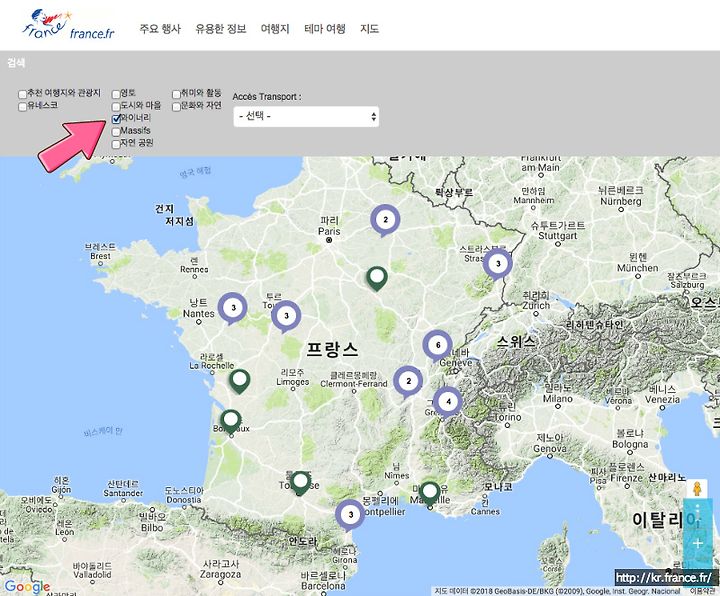720x596 pixels.
Task: Open the 유용한 정보 menu
Action: coord(220,29)
